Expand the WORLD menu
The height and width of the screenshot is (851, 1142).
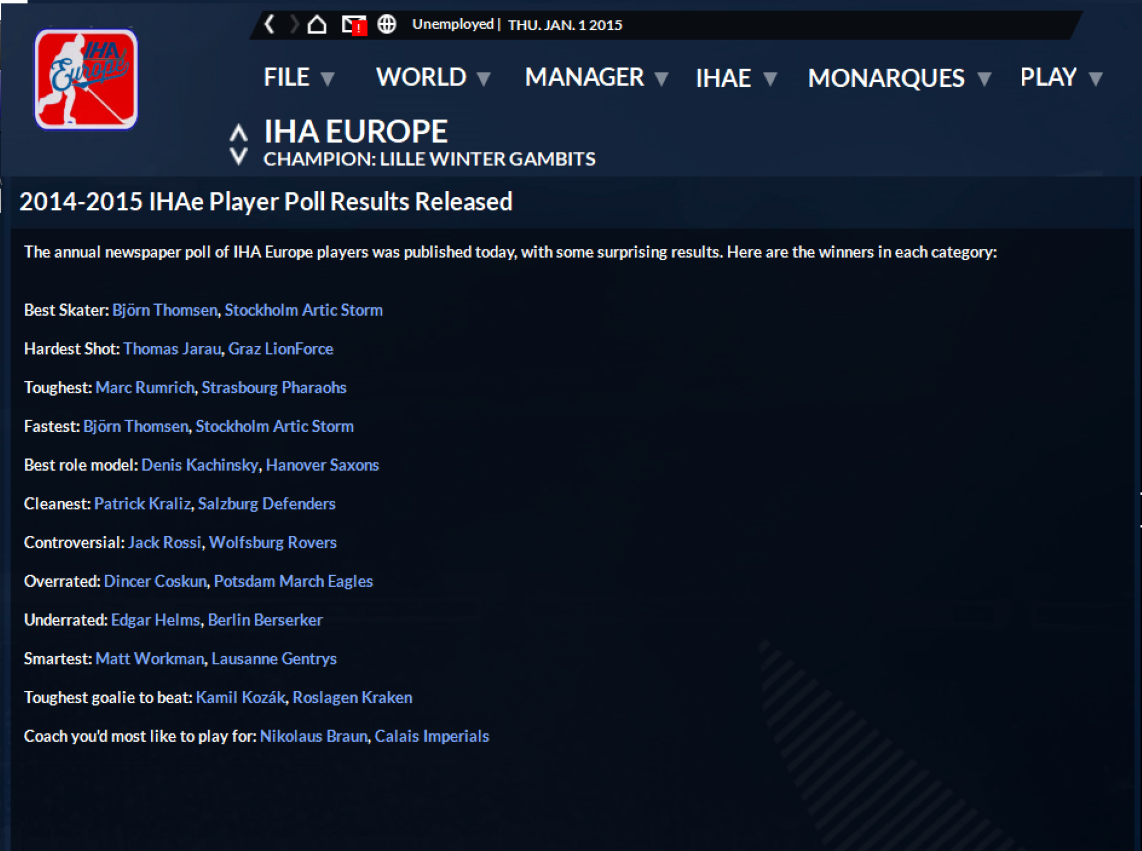(x=433, y=77)
